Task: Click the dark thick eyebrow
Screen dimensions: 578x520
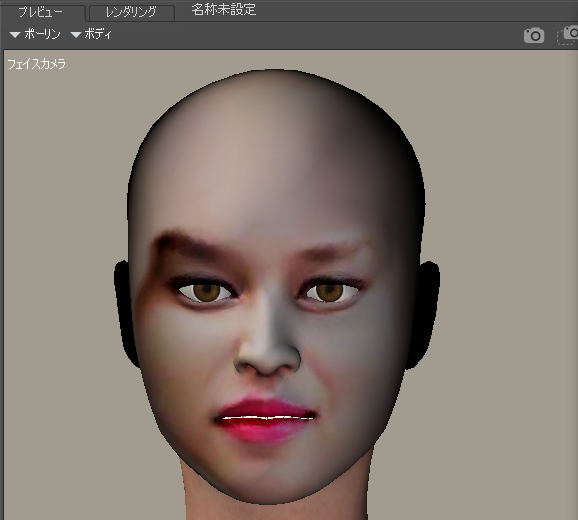Action: pyautogui.click(x=192, y=244)
